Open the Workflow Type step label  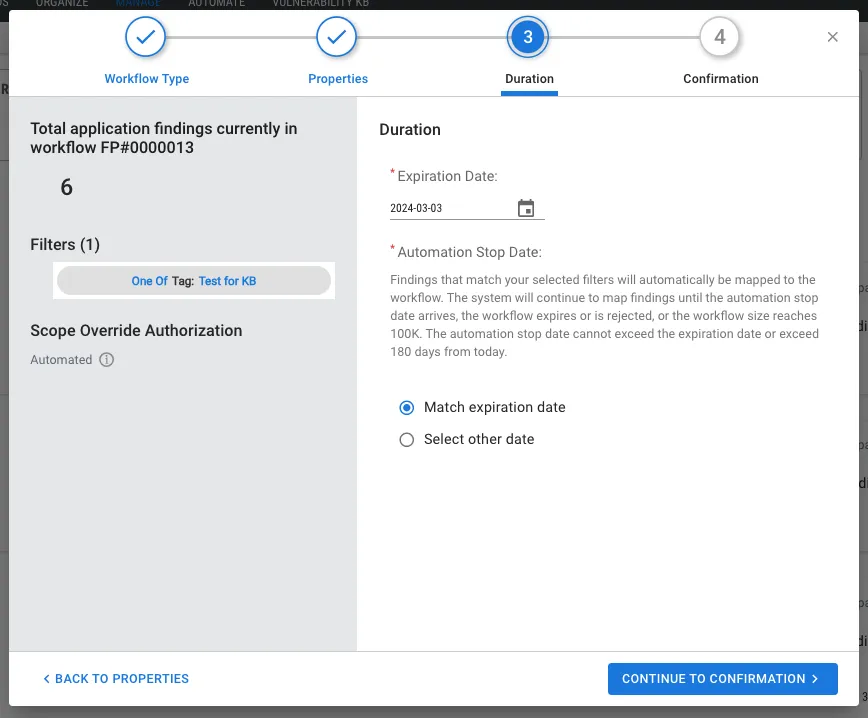coord(147,79)
